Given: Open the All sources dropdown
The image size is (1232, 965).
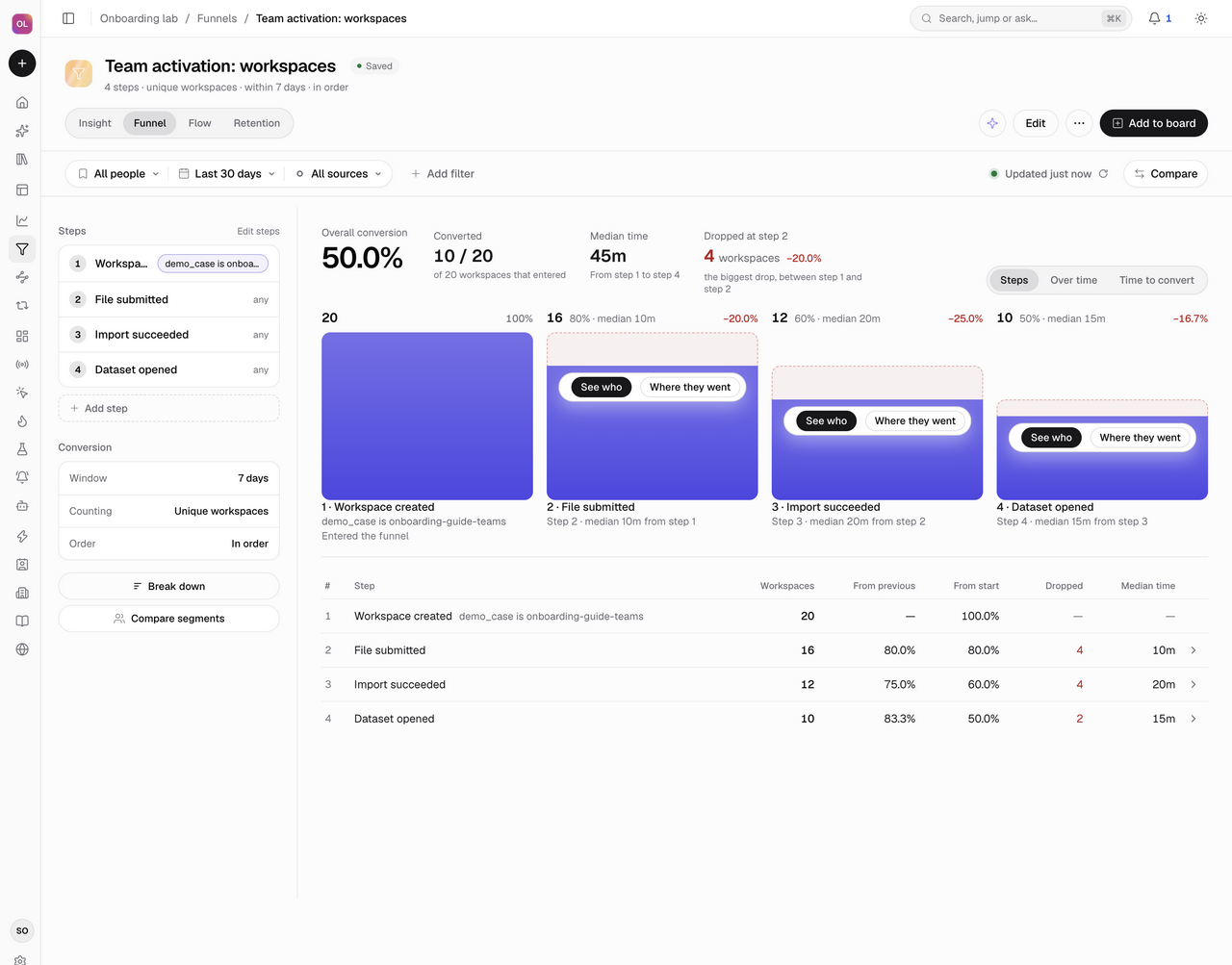Looking at the screenshot, I should (339, 174).
